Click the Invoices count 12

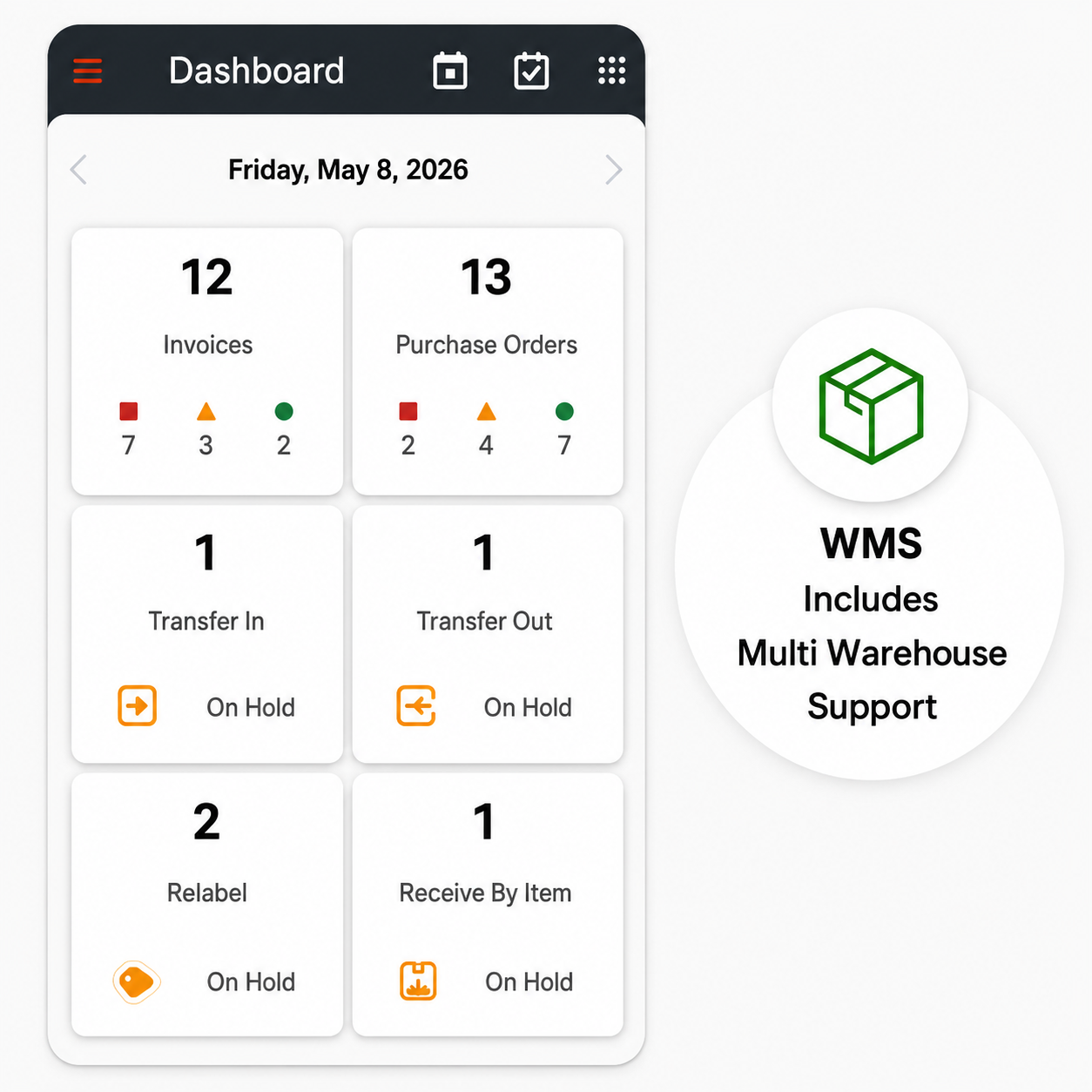(x=207, y=278)
